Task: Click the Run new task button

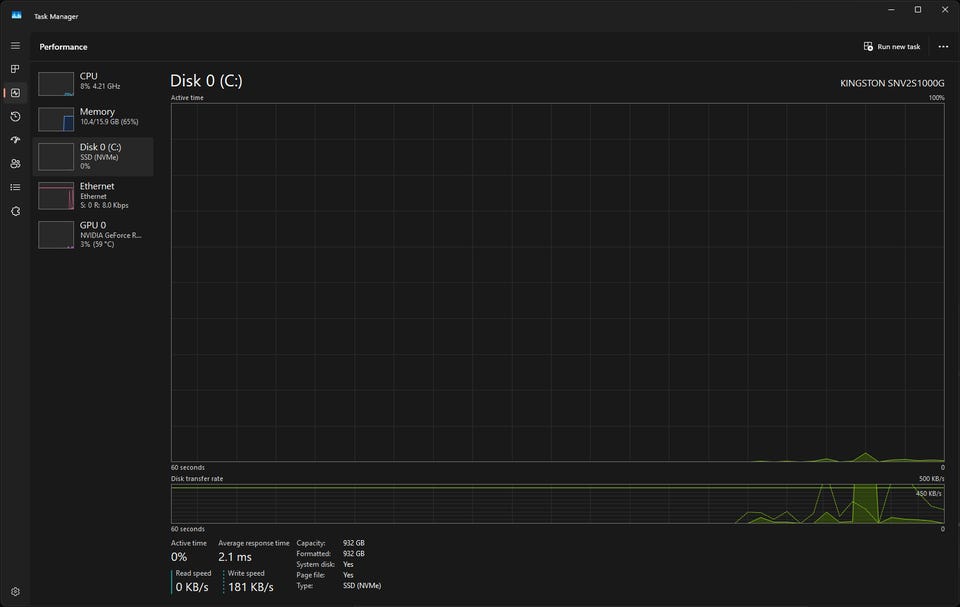Action: [x=892, y=47]
